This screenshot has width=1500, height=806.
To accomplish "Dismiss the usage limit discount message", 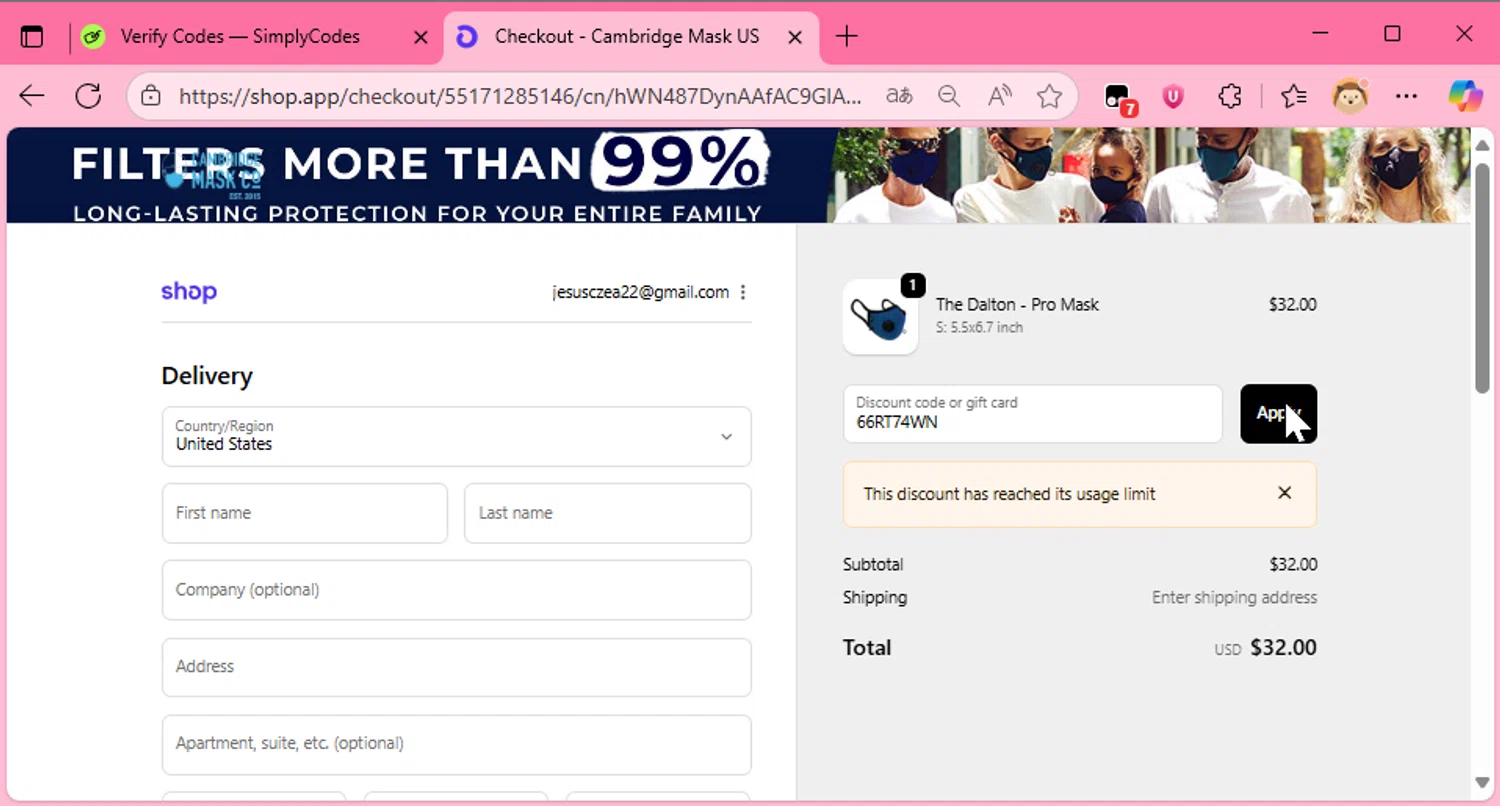I will click(1285, 493).
